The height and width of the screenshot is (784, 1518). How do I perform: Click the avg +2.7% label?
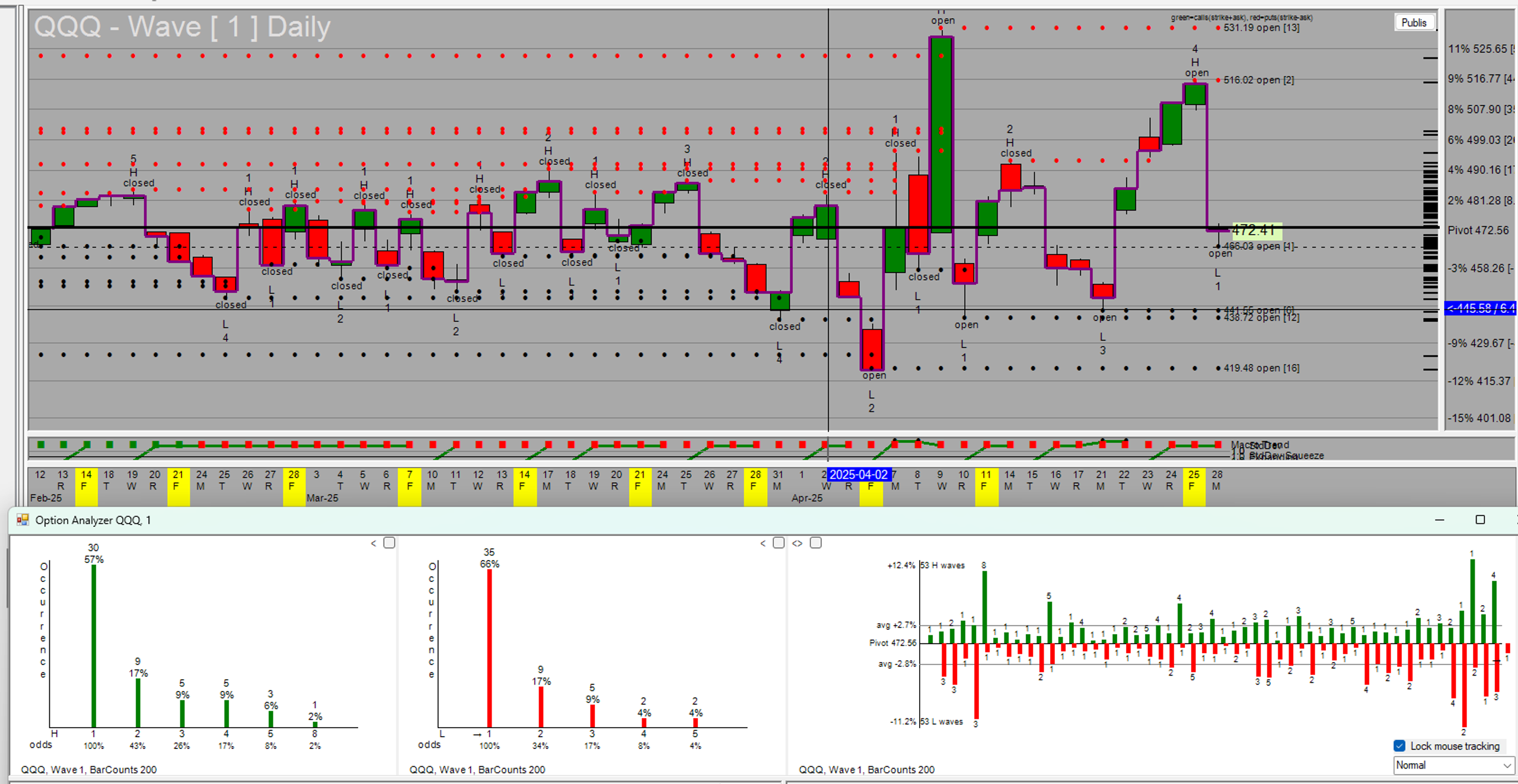coord(896,625)
